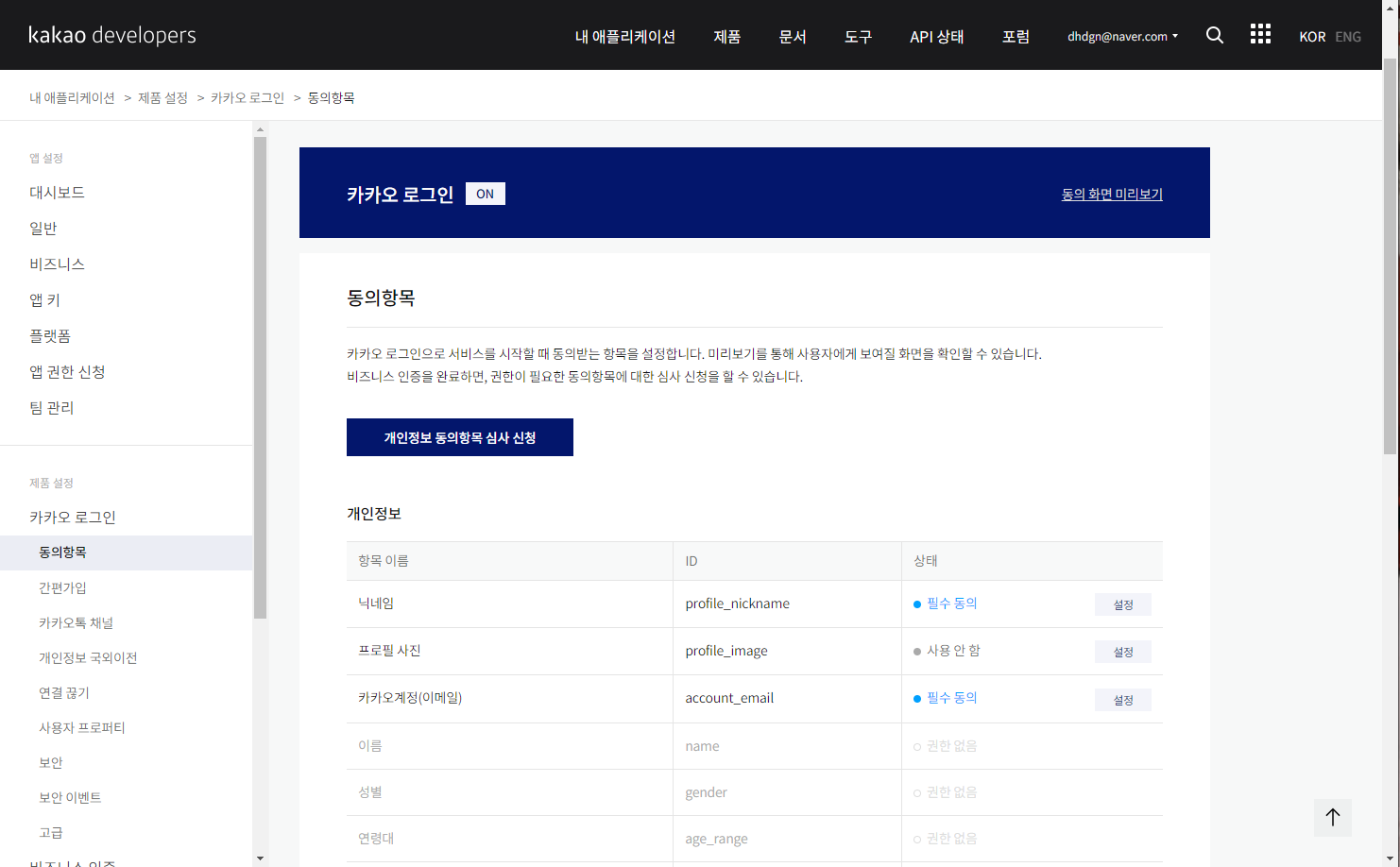The height and width of the screenshot is (867, 1400).
Task: Click 내 애플리케이션 breadcrumb link
Action: pos(72,97)
